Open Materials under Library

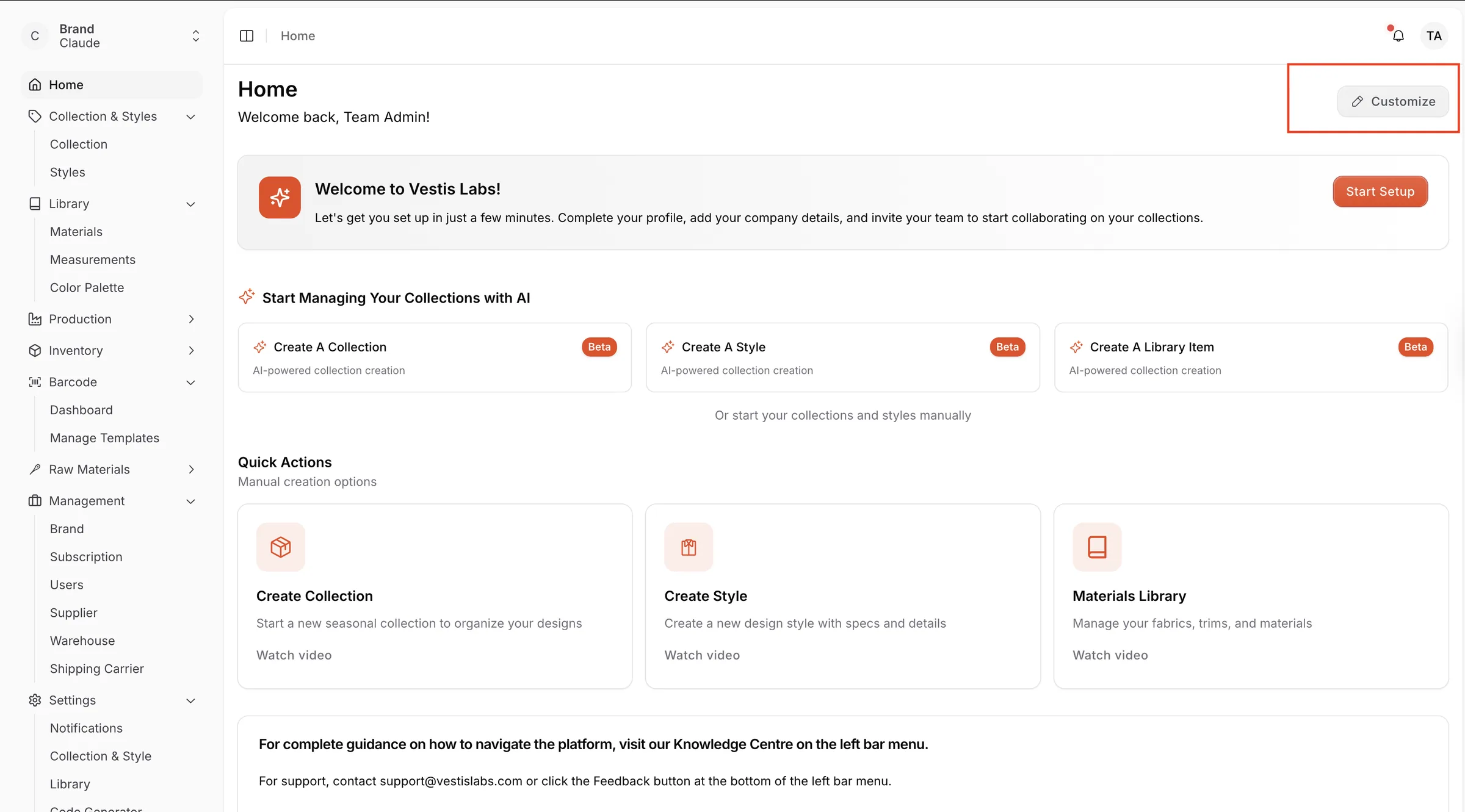pyautogui.click(x=76, y=232)
